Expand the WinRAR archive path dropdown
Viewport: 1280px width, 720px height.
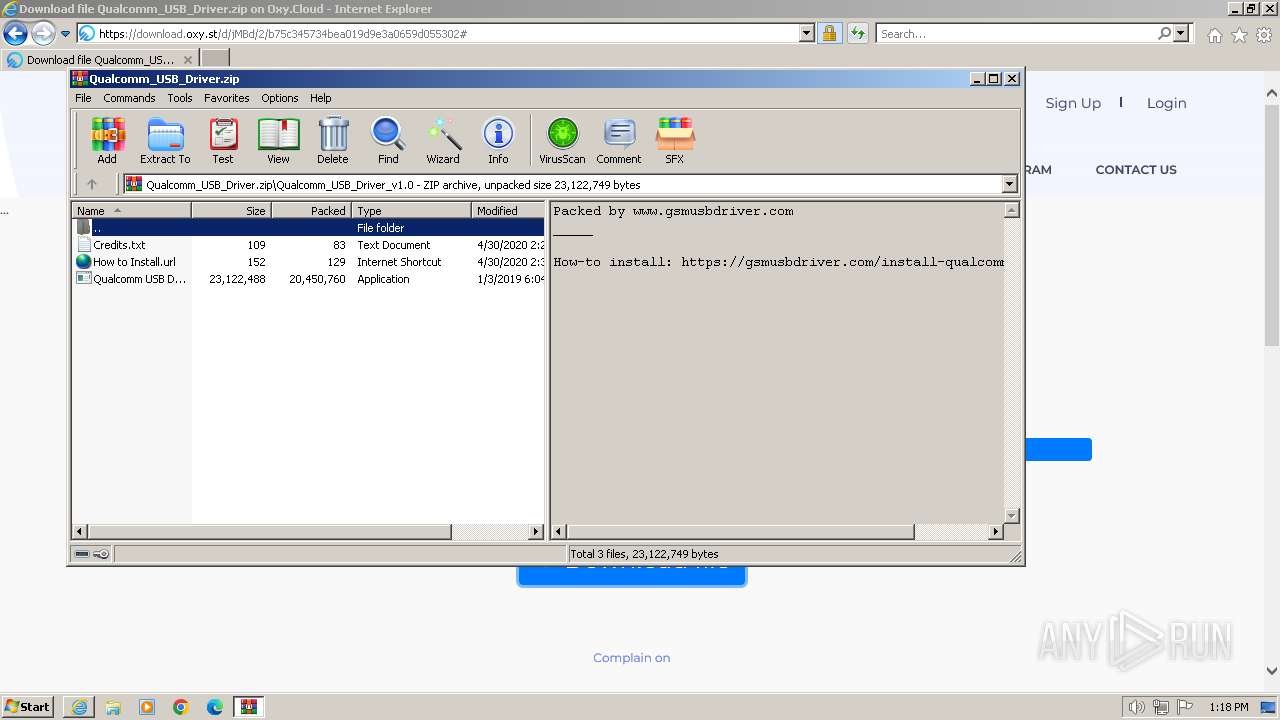(x=1009, y=184)
